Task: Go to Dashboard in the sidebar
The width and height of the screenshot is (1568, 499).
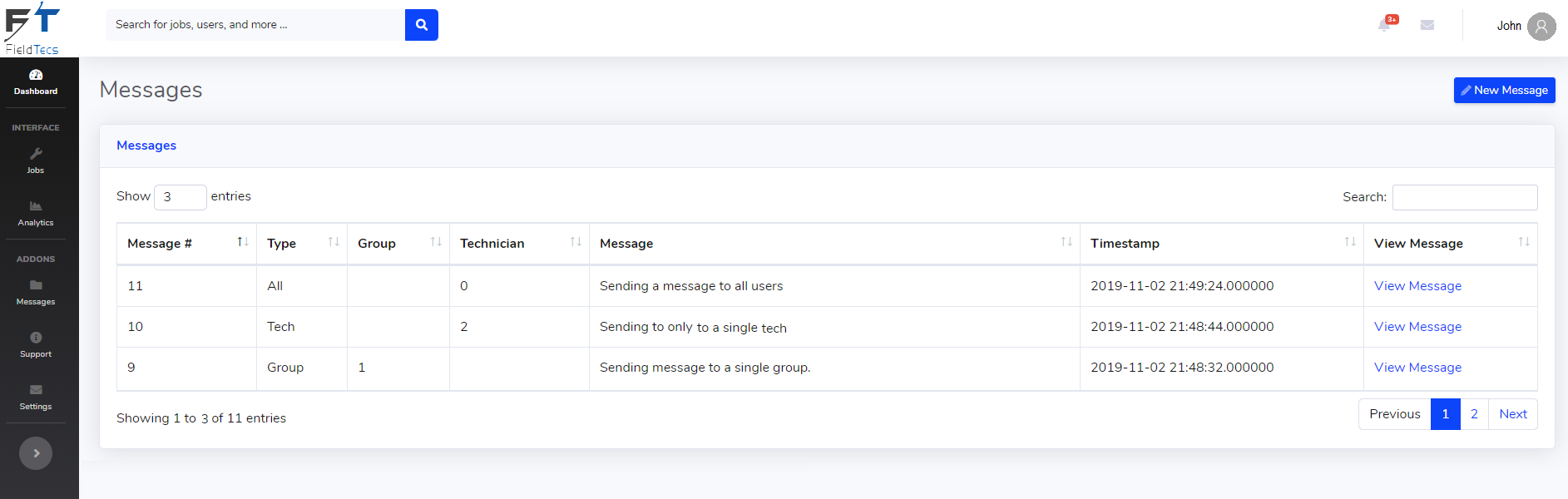Action: [36, 82]
